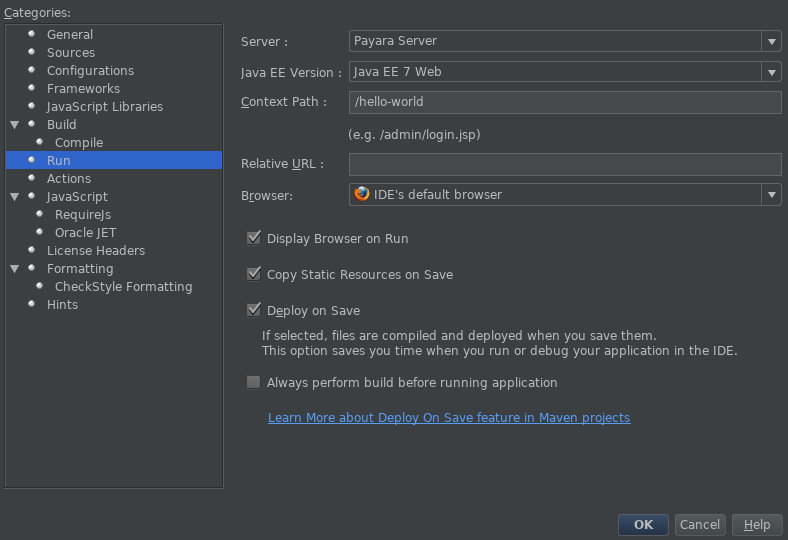This screenshot has width=788, height=540.
Task: Click the Relative URL text field
Action: point(564,164)
